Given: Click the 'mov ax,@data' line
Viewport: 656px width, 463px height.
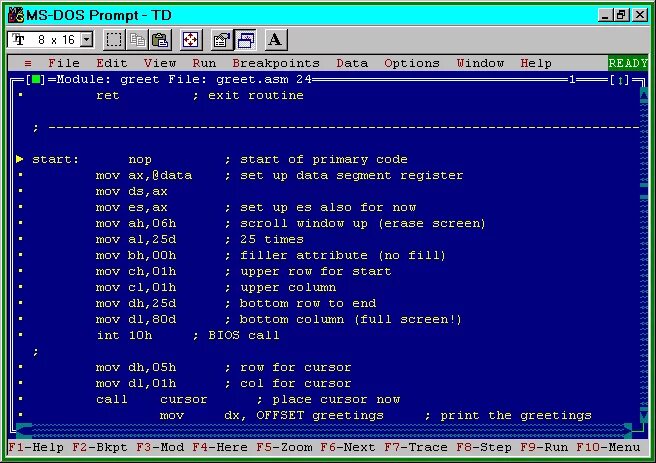Looking at the screenshot, I should (279, 175).
